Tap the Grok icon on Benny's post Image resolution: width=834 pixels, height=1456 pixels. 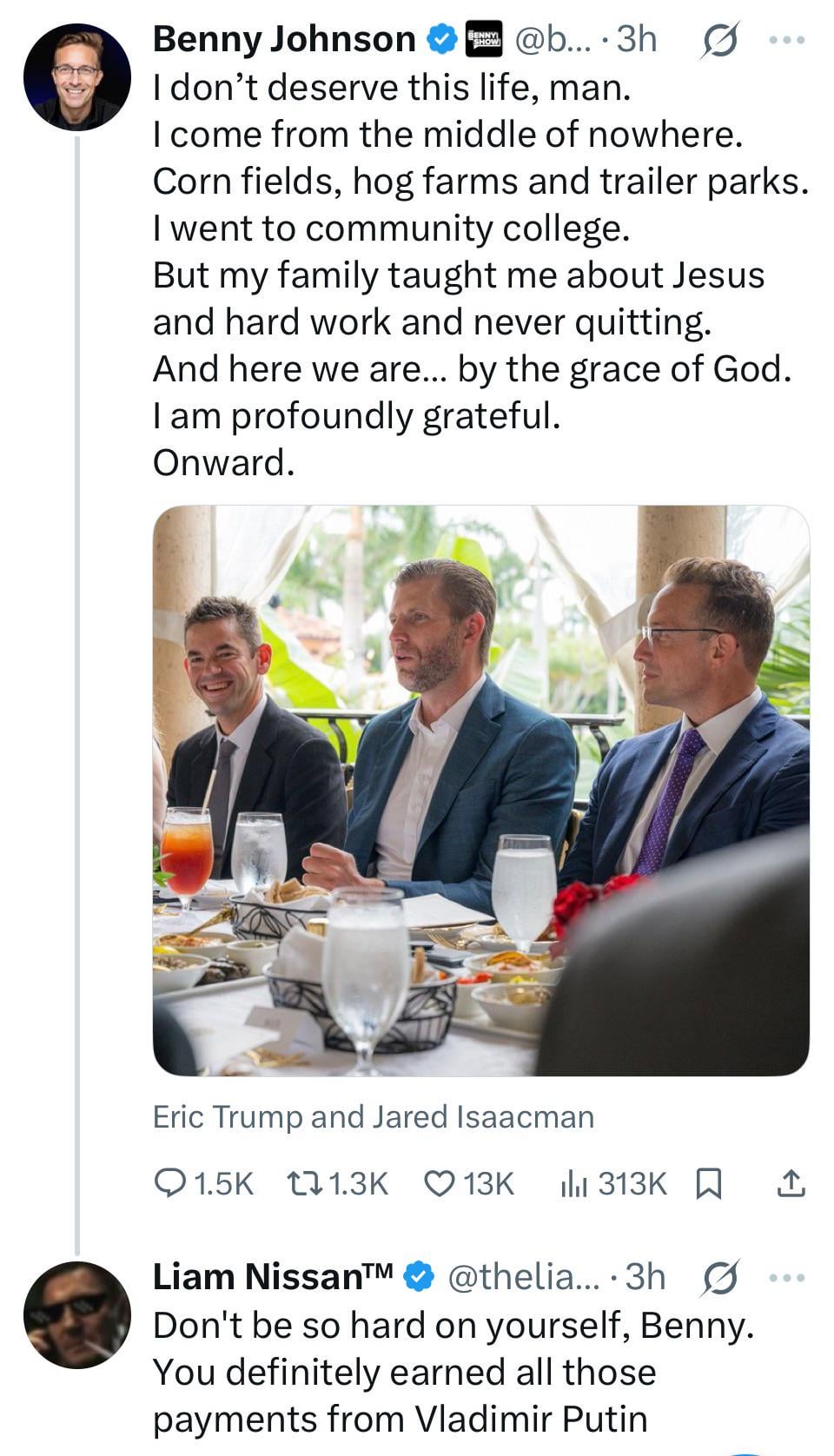(718, 40)
